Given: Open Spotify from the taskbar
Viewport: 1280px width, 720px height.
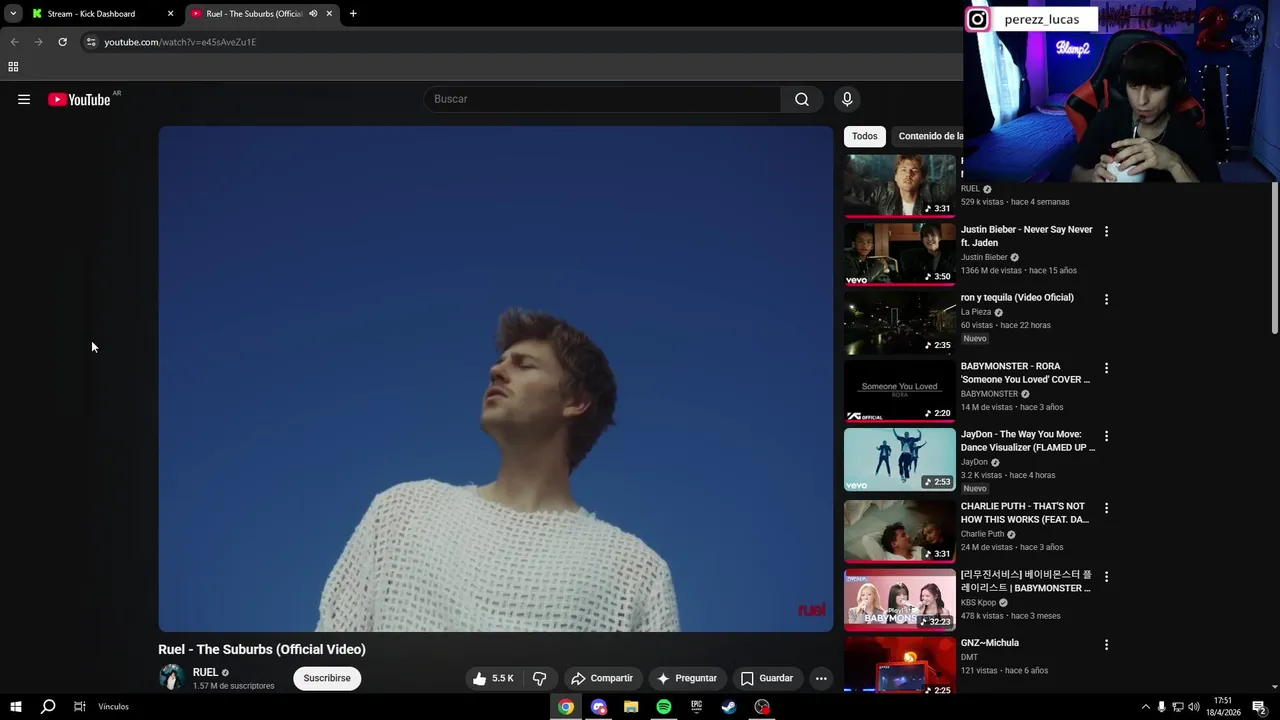Looking at the screenshot, I should coord(664,707).
